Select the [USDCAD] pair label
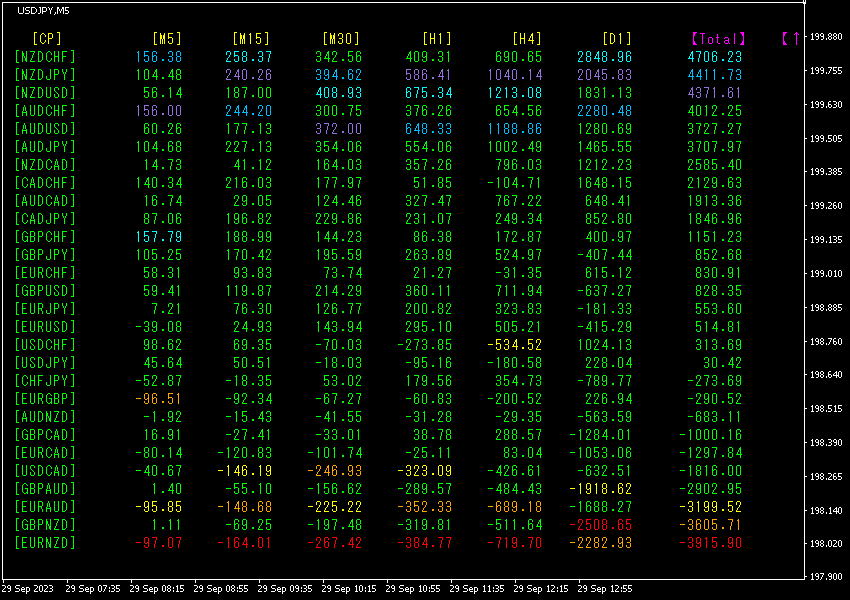 45,471
